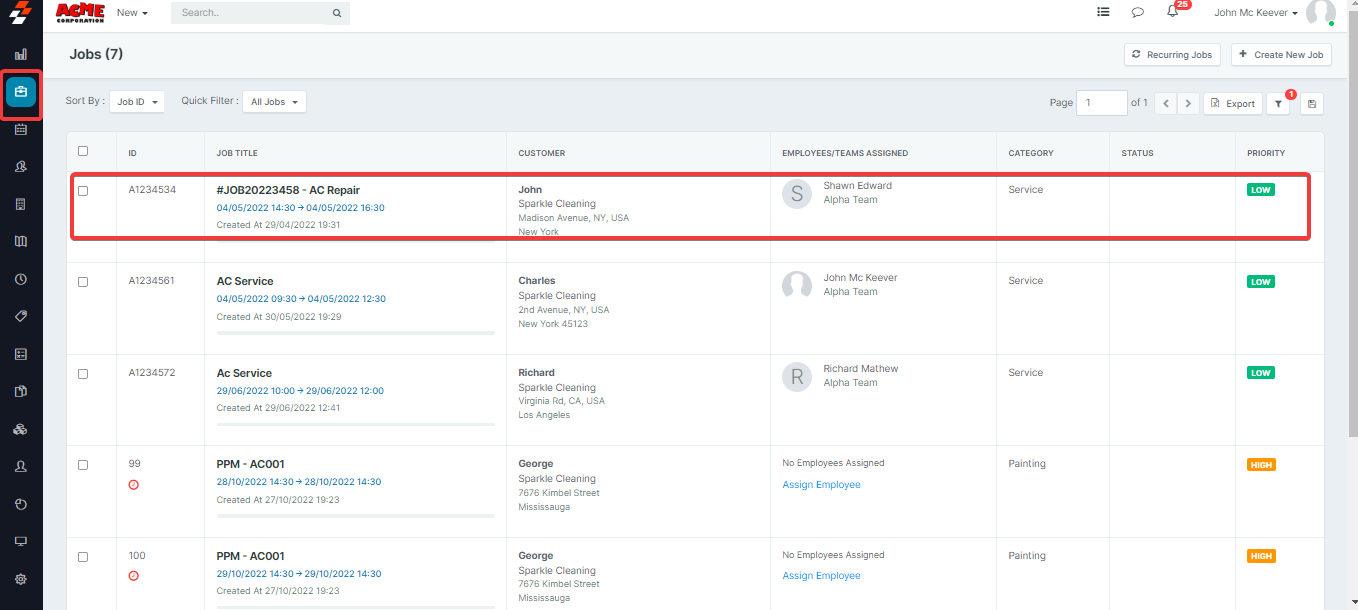This screenshot has height=610, width=1358.
Task: Open the All Jobs quick filter dropdown
Action: click(274, 102)
